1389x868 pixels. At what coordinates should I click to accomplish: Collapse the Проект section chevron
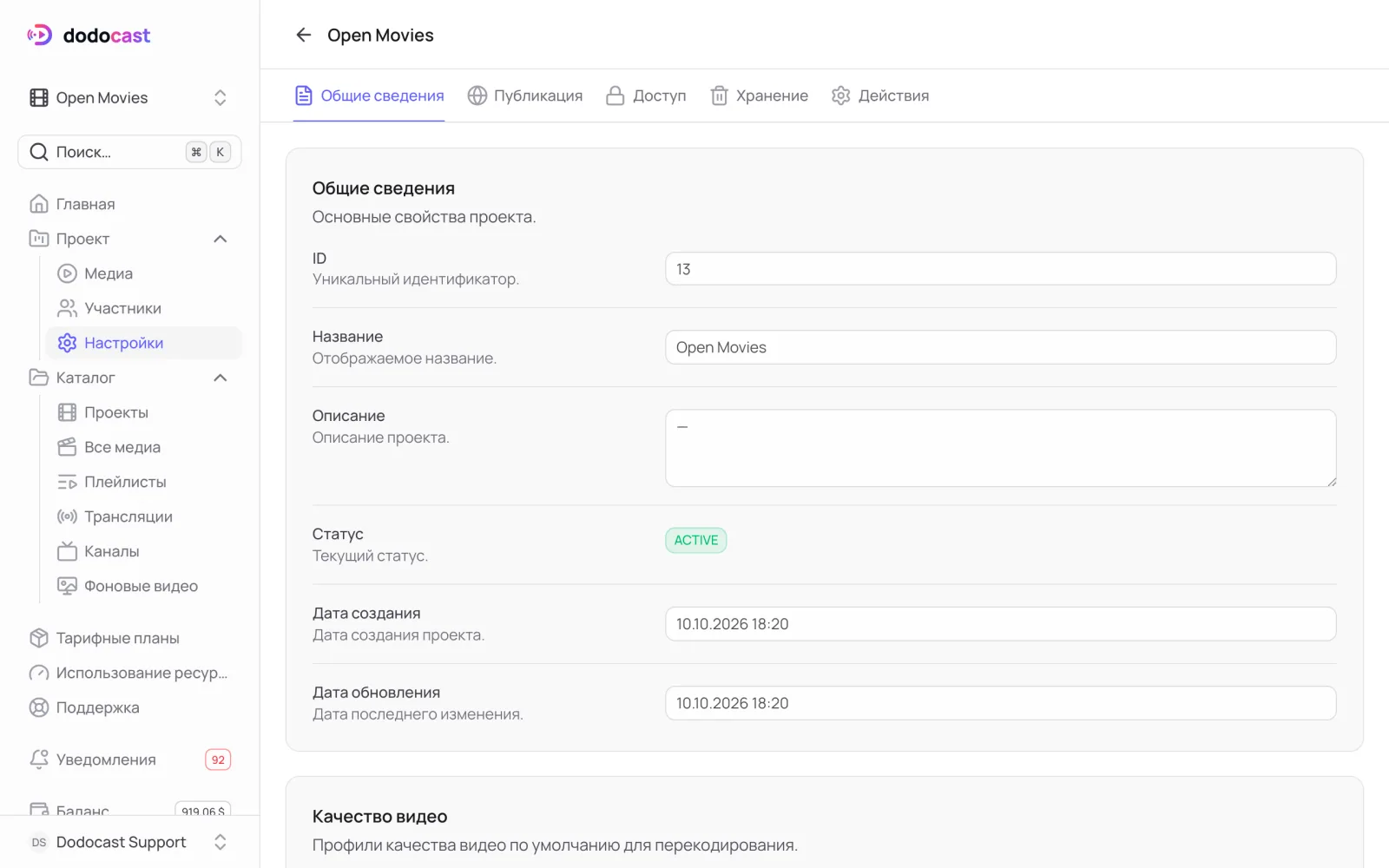pos(221,239)
